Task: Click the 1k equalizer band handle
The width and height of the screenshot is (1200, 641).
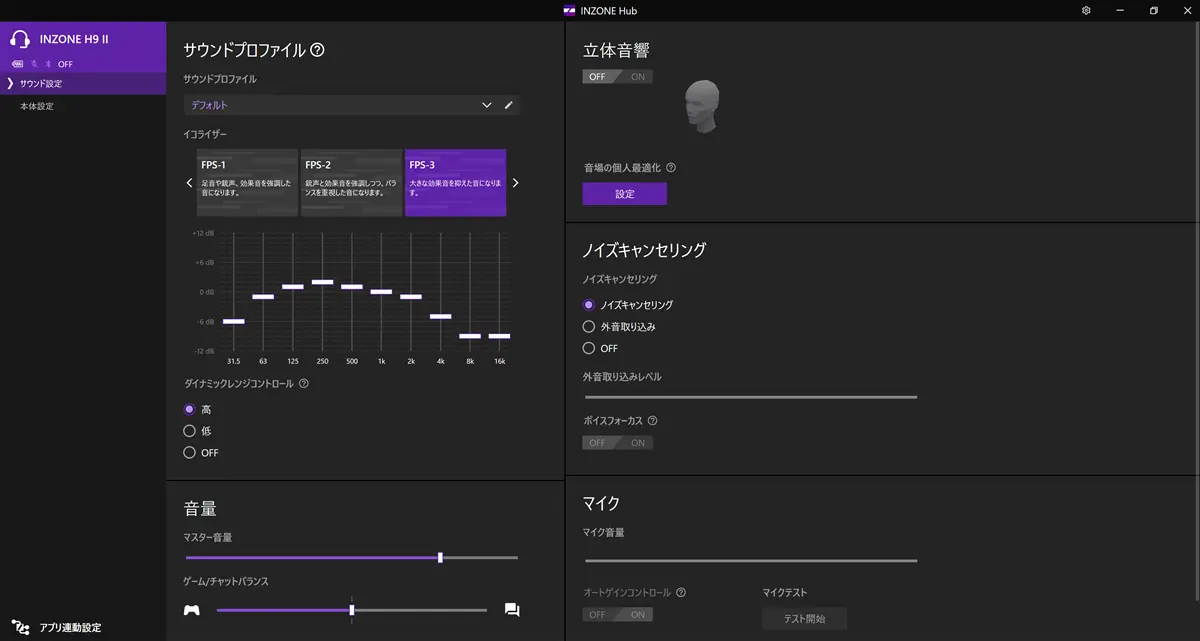Action: tap(381, 292)
